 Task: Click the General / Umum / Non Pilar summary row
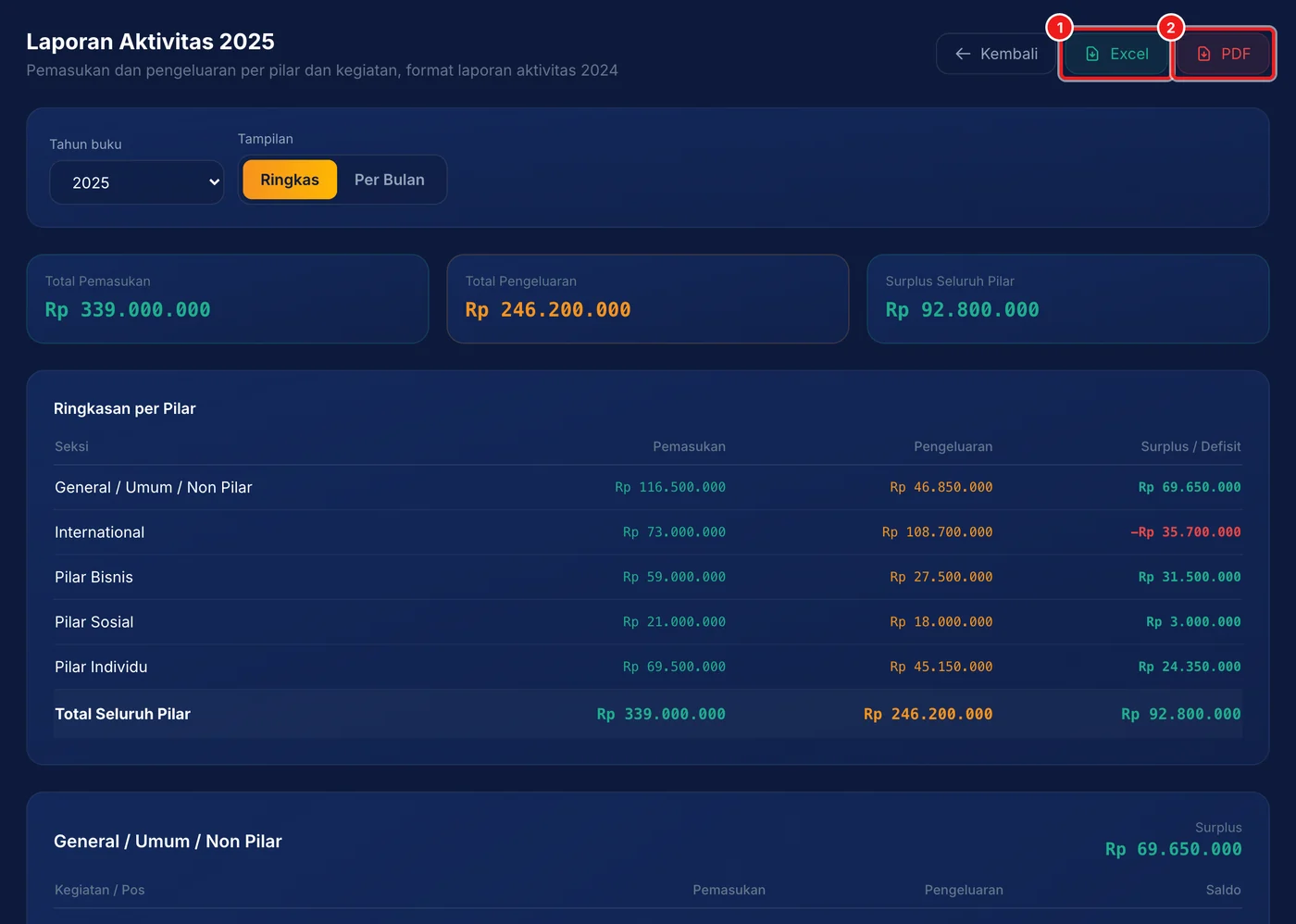(648, 487)
